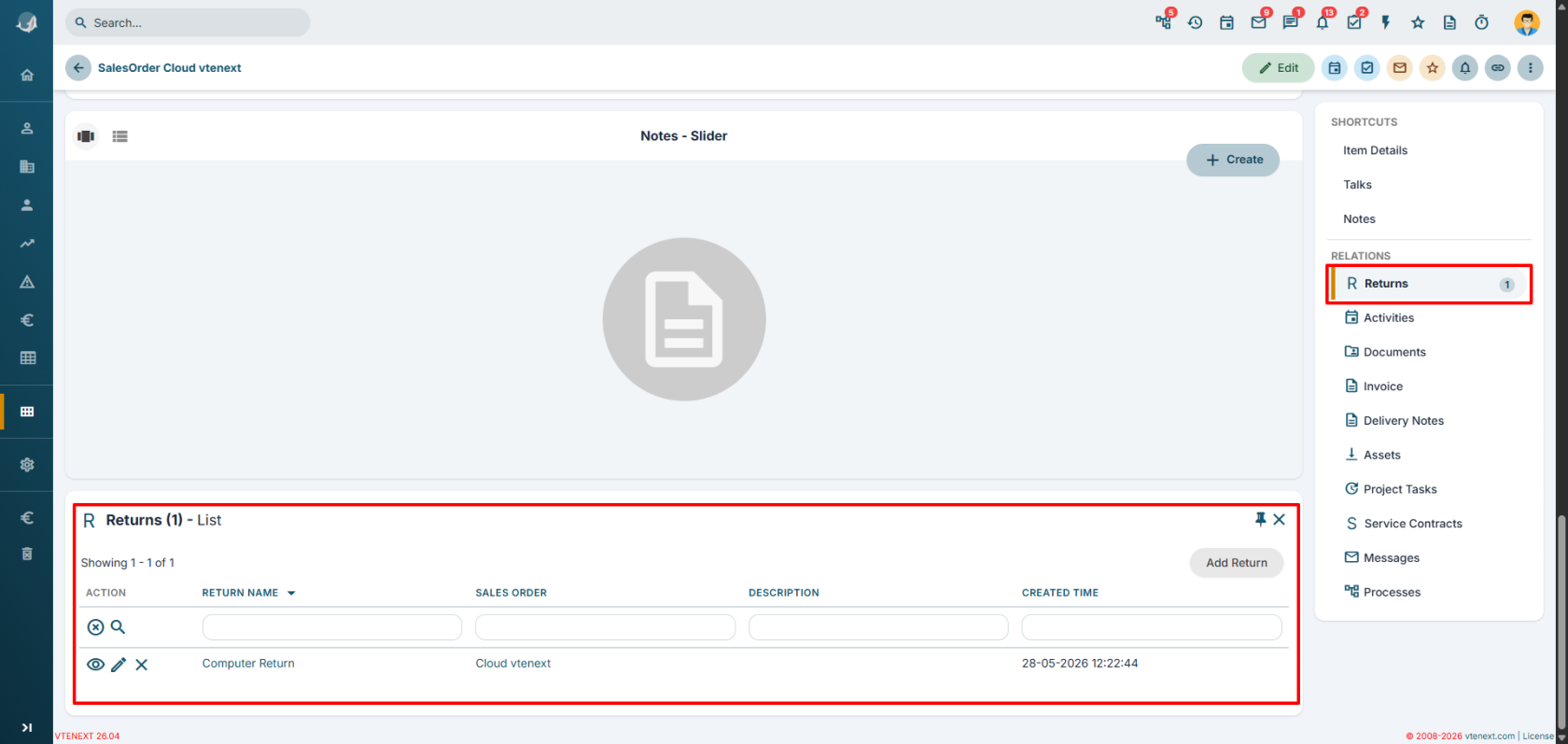
Task: Mark record favorite with orange star button
Action: point(1433,67)
